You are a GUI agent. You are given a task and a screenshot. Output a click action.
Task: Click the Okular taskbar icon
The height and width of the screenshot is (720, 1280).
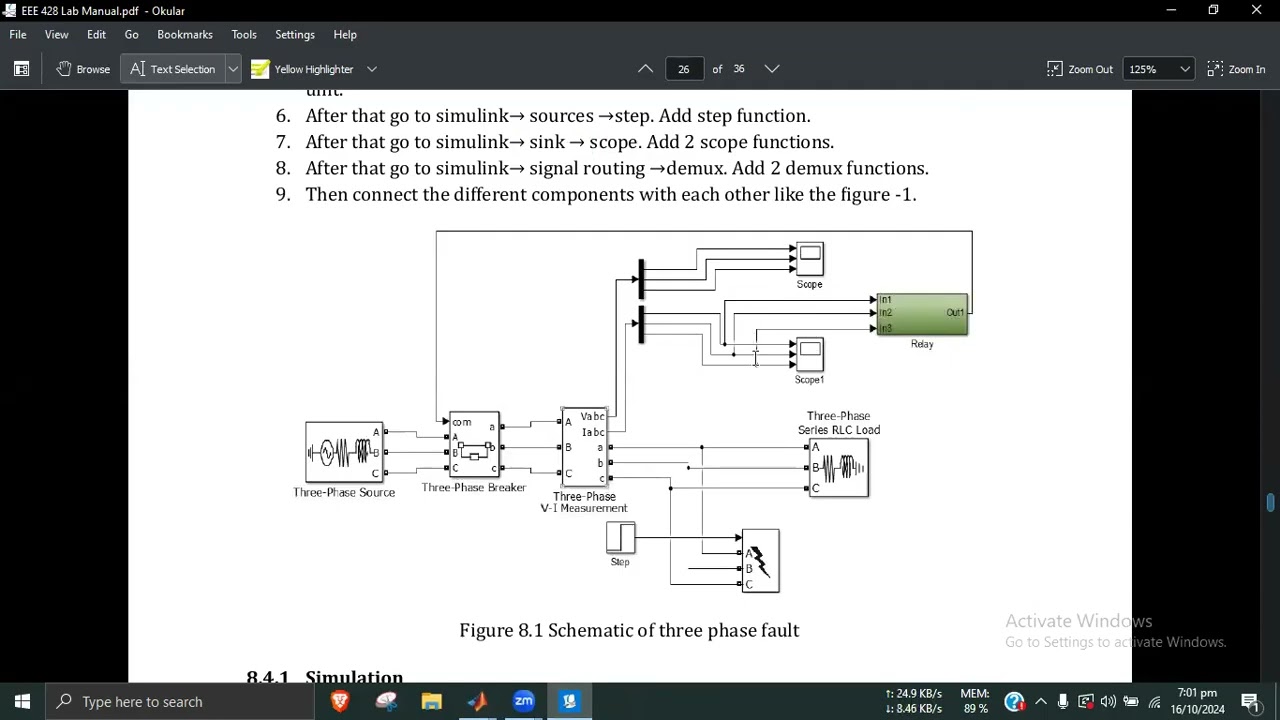click(570, 702)
